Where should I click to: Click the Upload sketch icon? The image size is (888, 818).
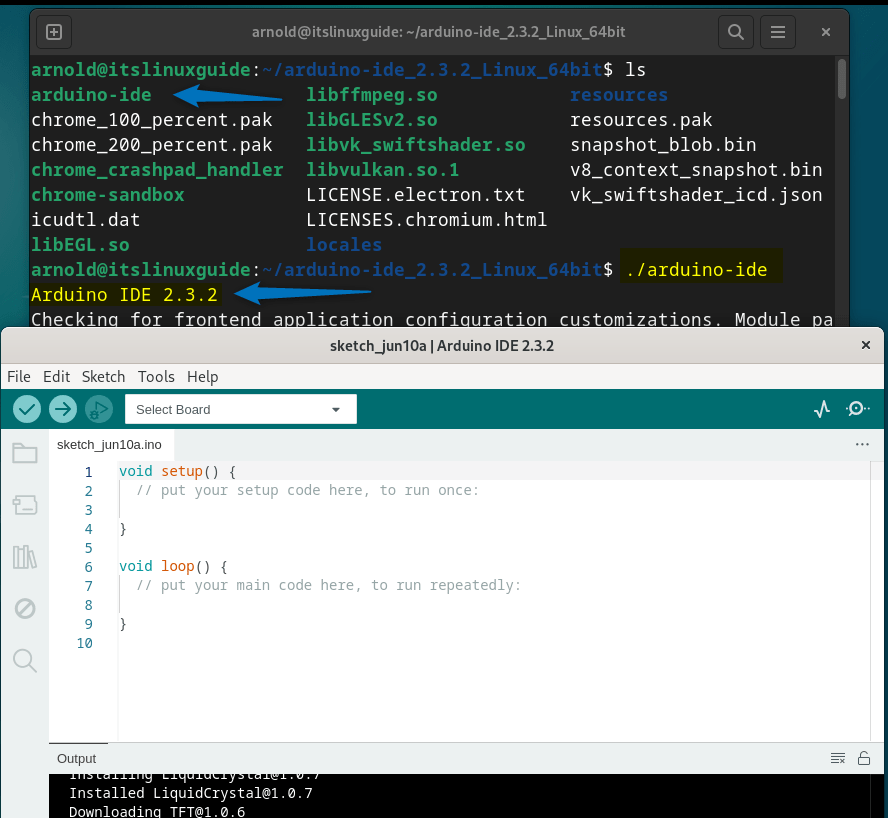tap(62, 408)
